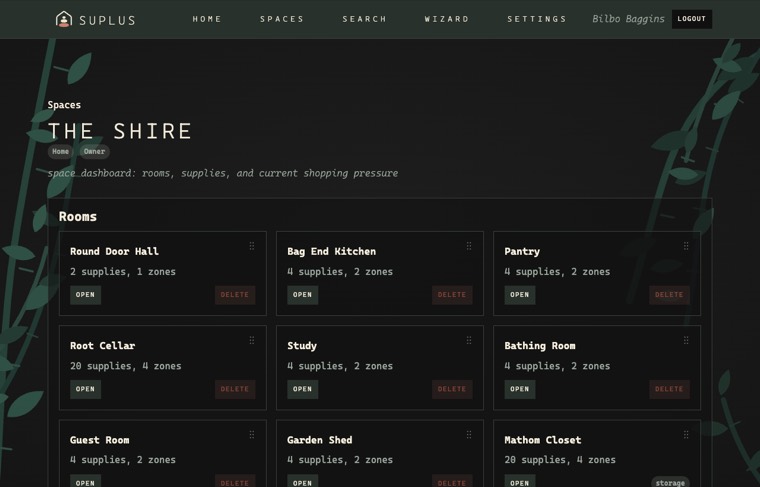760x487 pixels.
Task: Open the Bag End Kitchen room
Action: pos(302,295)
